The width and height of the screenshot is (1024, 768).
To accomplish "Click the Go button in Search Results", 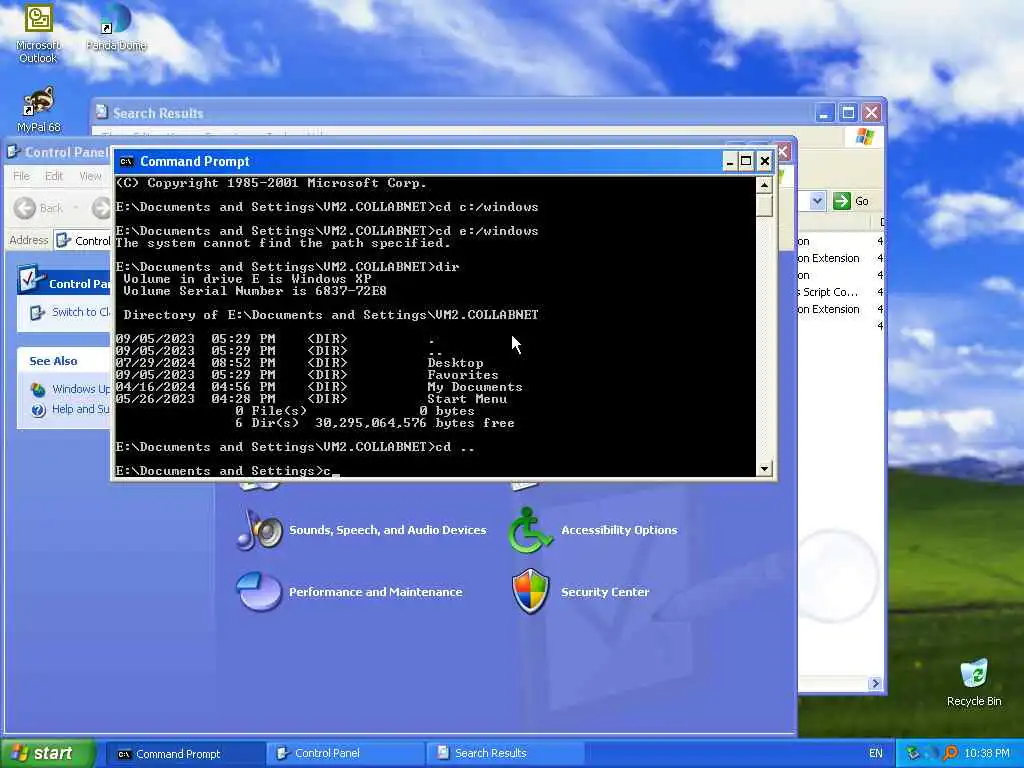I will (852, 201).
